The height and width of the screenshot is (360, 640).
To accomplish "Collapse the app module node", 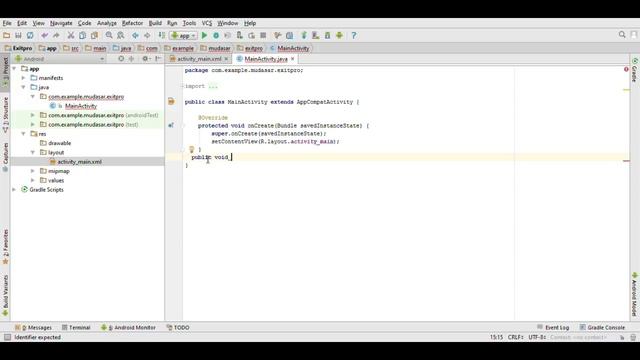I will click(x=15, y=69).
